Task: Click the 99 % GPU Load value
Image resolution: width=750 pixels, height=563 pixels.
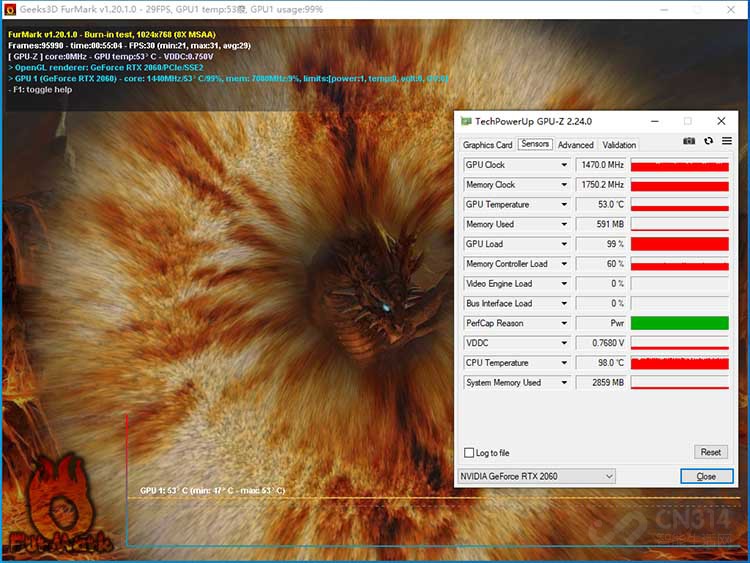Action: coord(601,244)
